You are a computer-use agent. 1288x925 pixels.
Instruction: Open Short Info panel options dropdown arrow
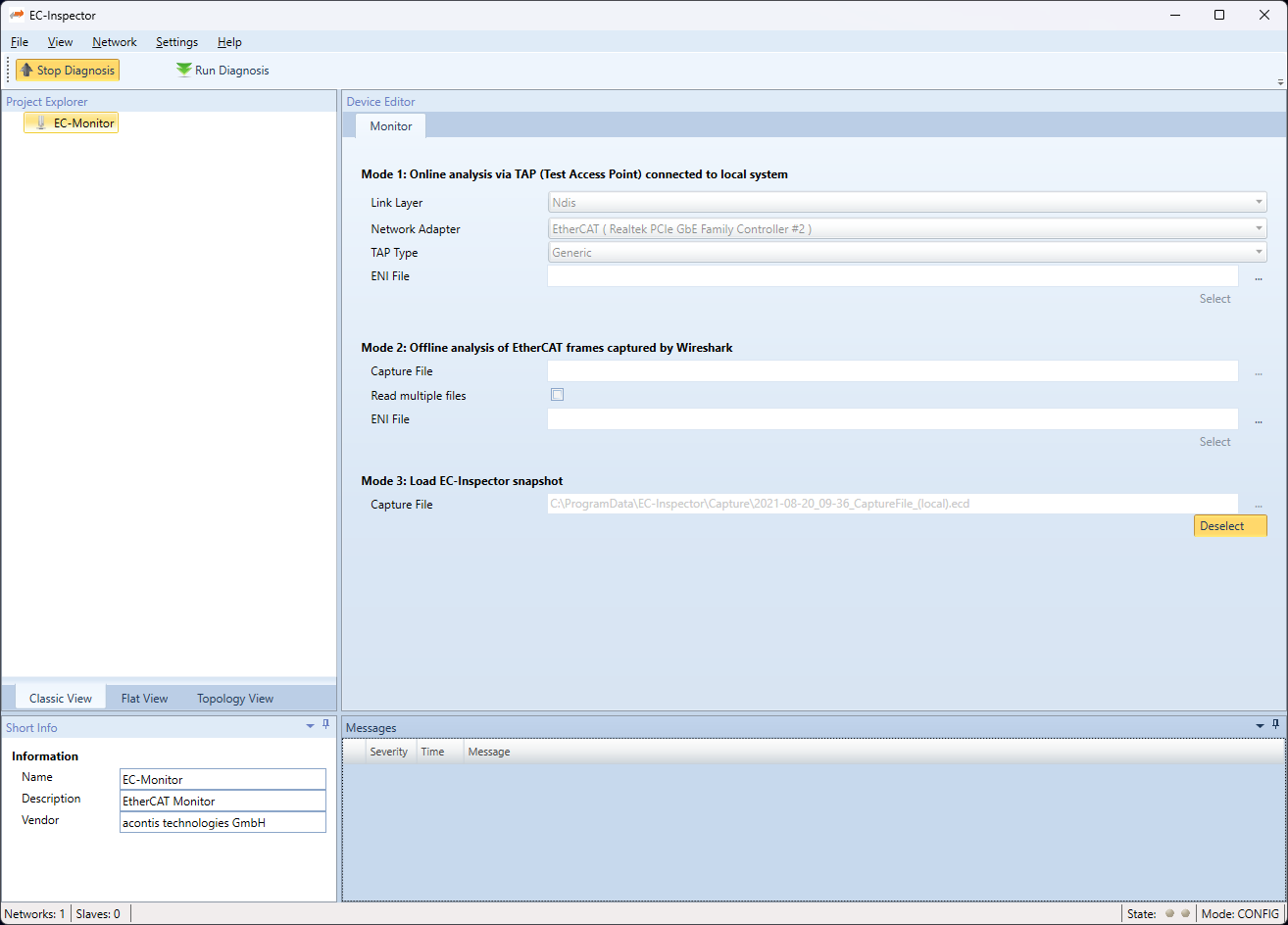click(311, 726)
